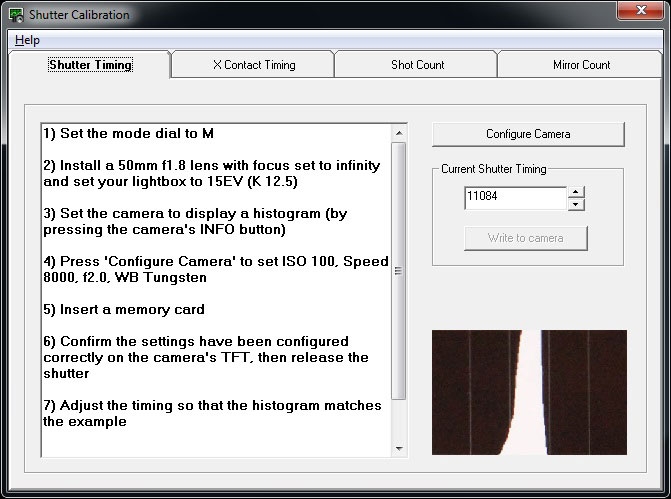Click step 7 text 'Adjust the timing'
Screen dimensions: 671x499
pos(212,413)
